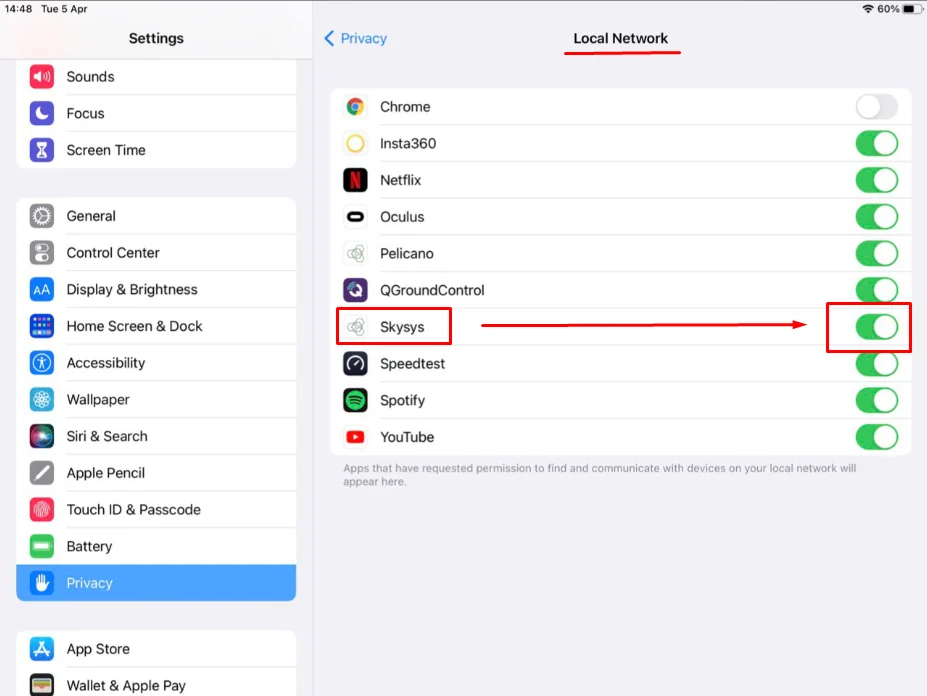This screenshot has height=696, width=927.
Task: Tap the General gear icon
Action: [x=41, y=216]
